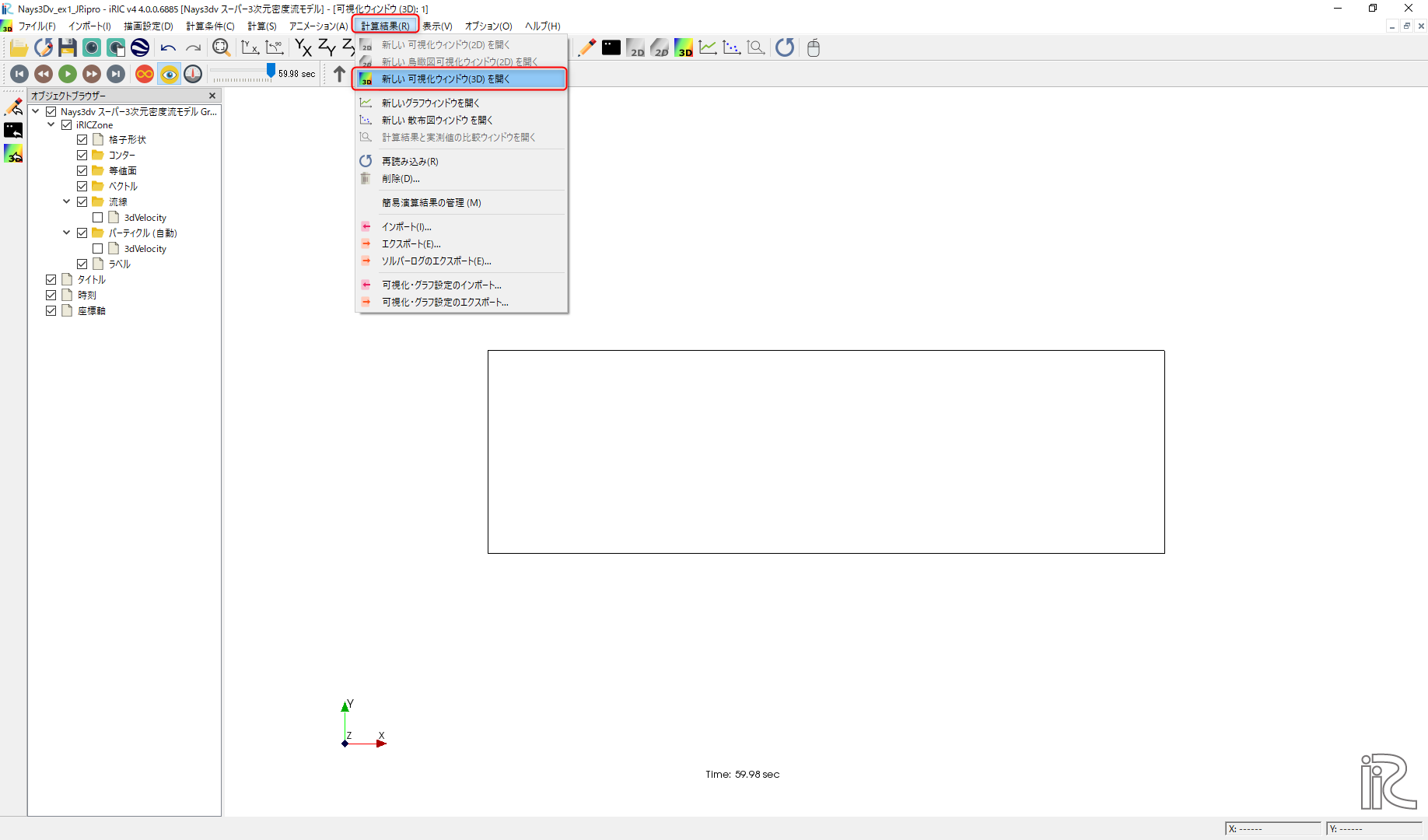The width and height of the screenshot is (1428, 840).
Task: Click the pencil pre-processing window icon
Action: click(x=587, y=48)
